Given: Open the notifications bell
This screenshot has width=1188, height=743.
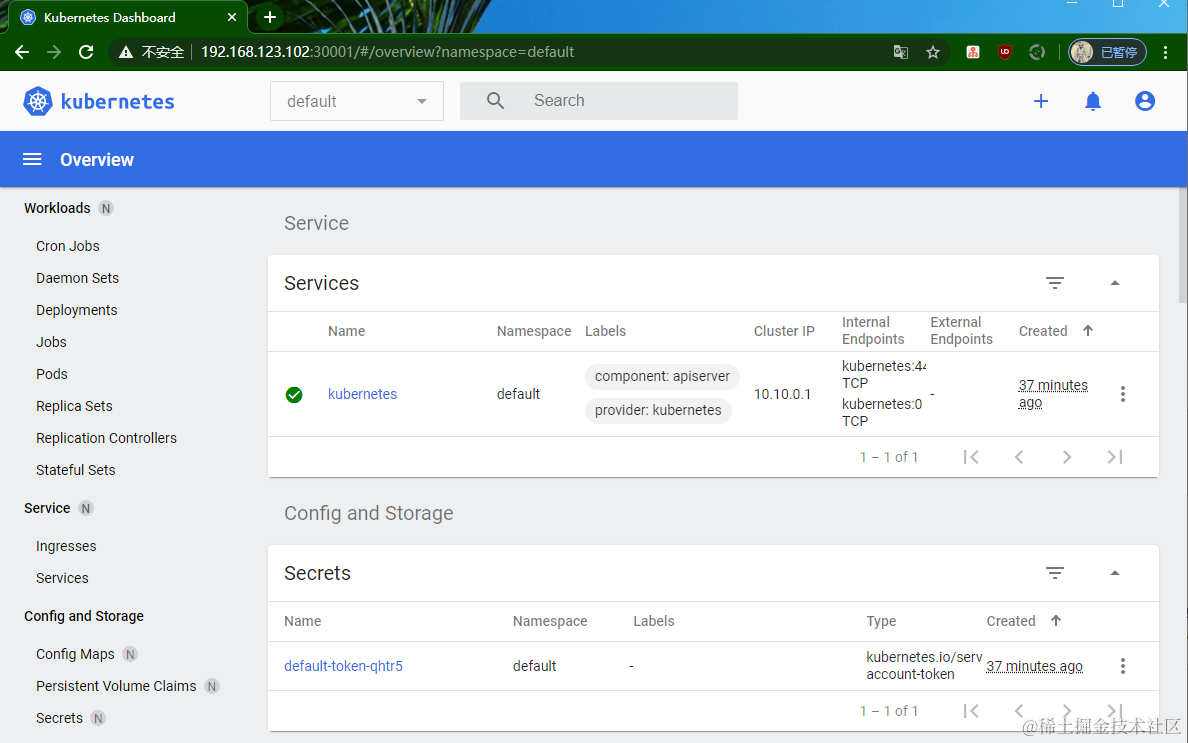Looking at the screenshot, I should tap(1093, 101).
